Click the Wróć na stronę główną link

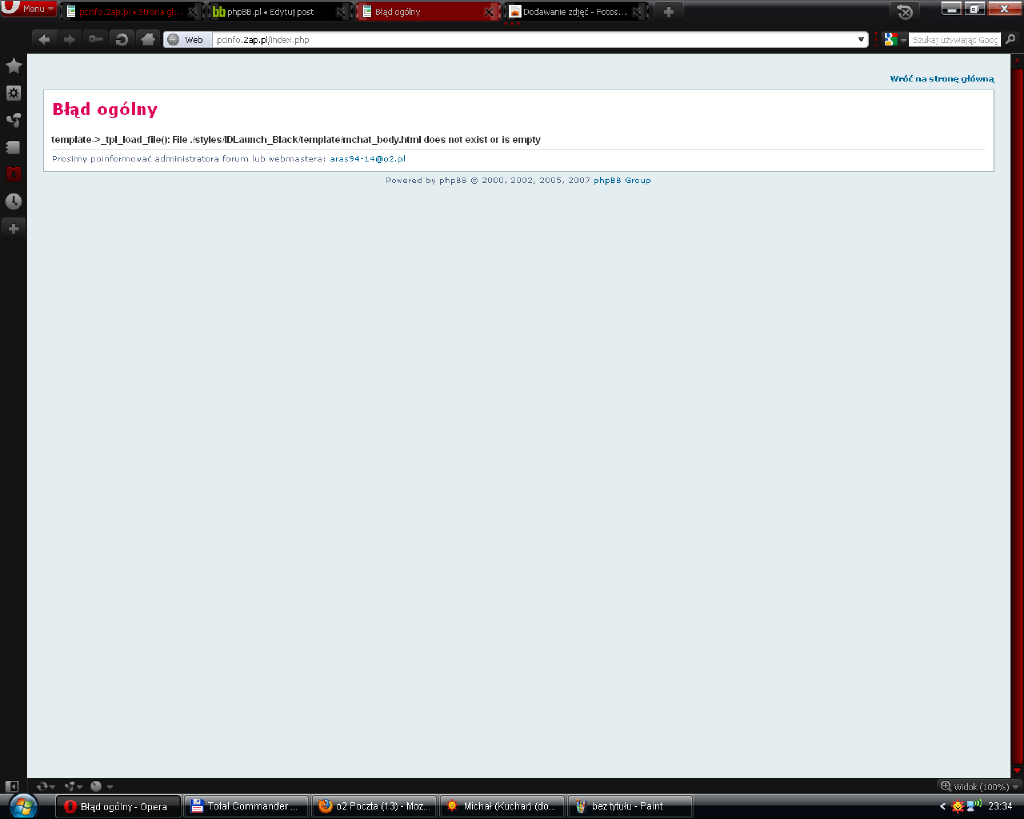[x=941, y=78]
